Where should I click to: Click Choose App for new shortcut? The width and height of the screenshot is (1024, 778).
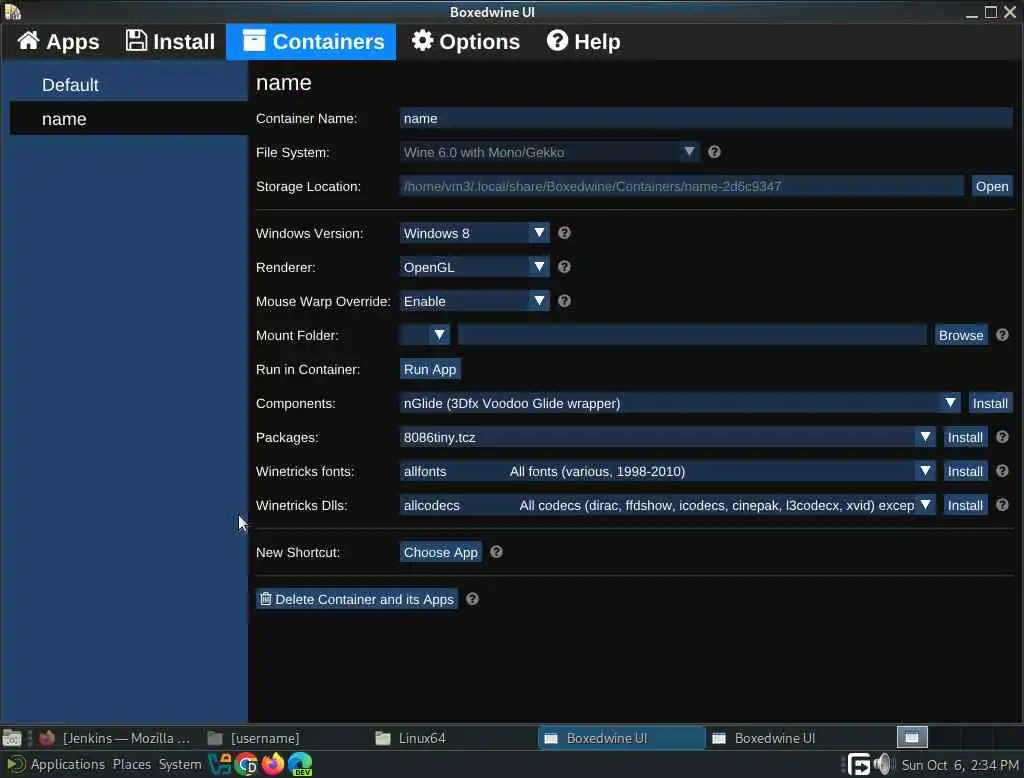click(441, 552)
